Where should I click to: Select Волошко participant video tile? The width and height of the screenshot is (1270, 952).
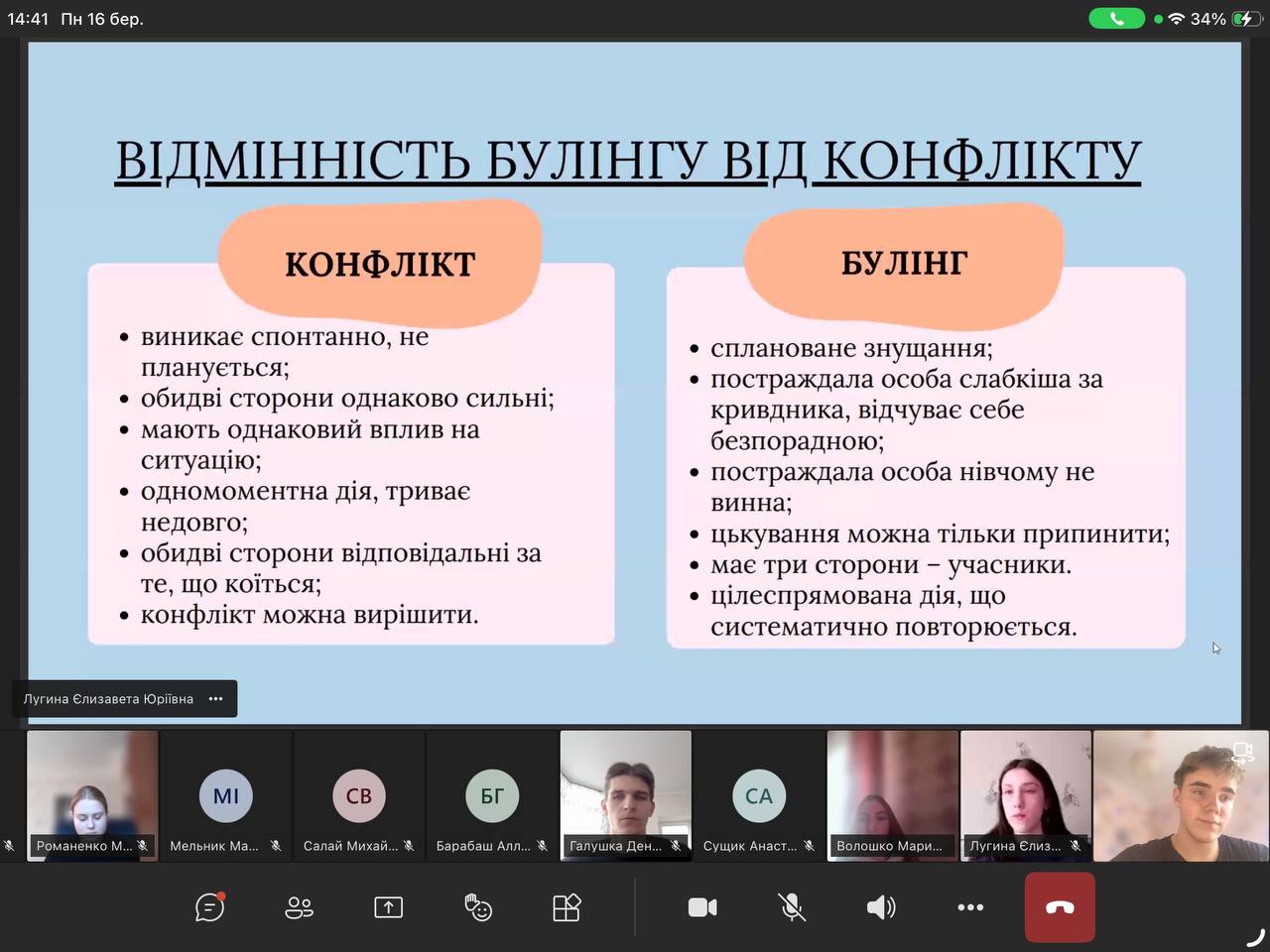(892, 793)
